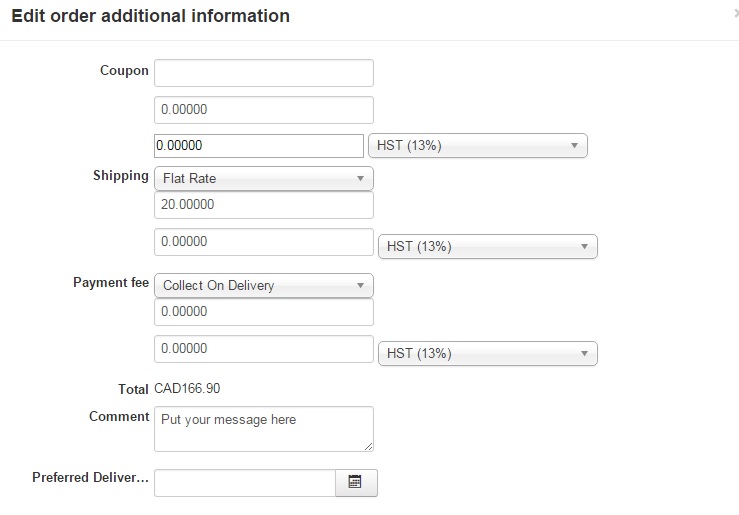Click the Preferred Delivery date input field
The width and height of the screenshot is (739, 515).
tap(245, 483)
